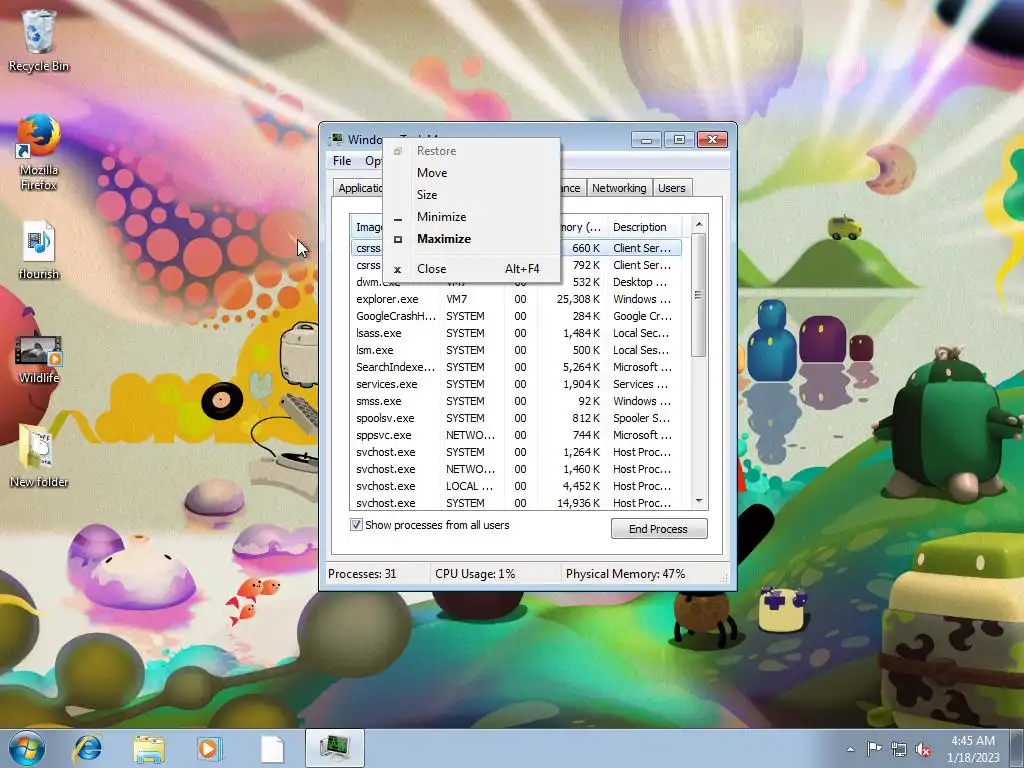1024x768 pixels.
Task: Click the taskbar clock showing 4:45 AM
Action: (973, 748)
